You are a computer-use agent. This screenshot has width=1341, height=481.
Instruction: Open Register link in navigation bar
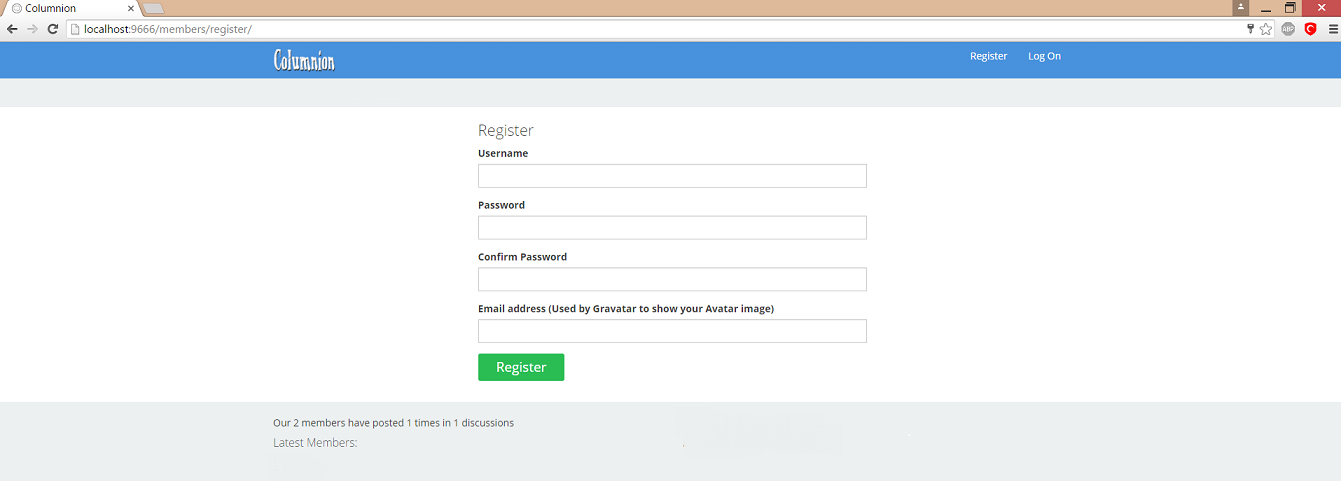(x=988, y=56)
